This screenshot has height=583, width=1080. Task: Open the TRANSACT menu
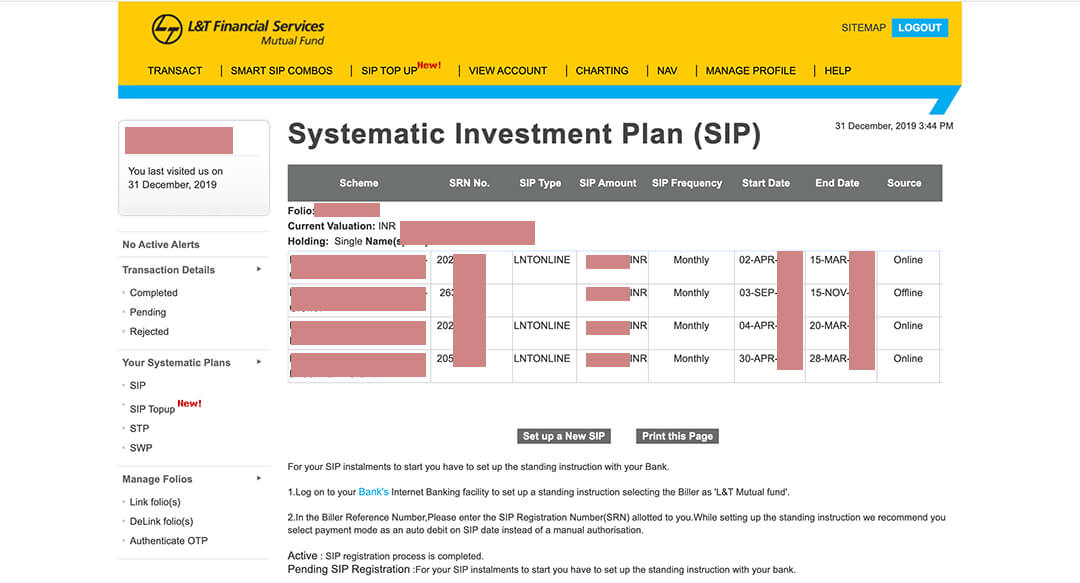(x=175, y=71)
